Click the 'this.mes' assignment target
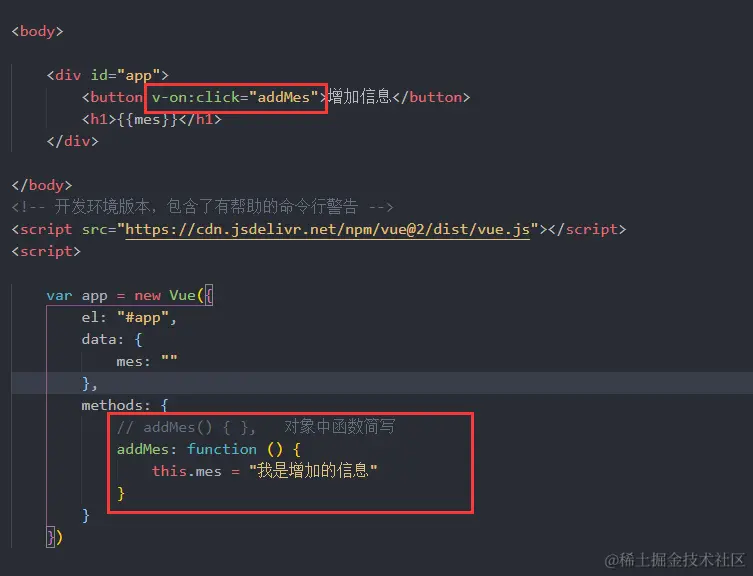The width and height of the screenshot is (753, 576). [187, 471]
